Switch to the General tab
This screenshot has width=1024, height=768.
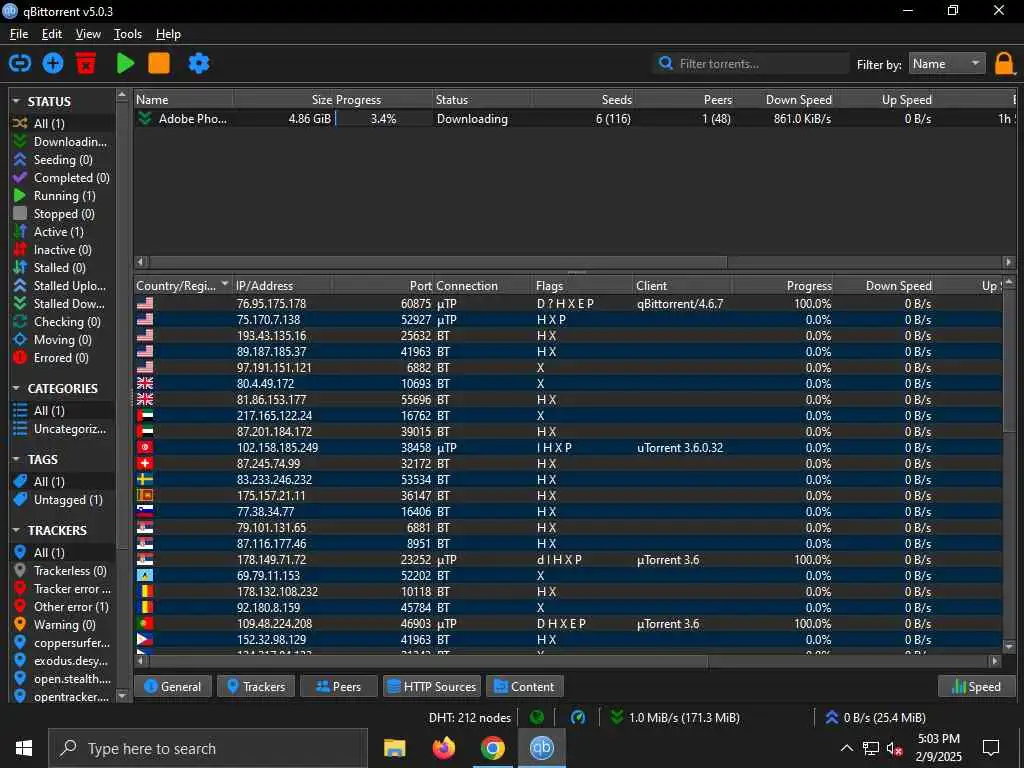click(x=172, y=686)
